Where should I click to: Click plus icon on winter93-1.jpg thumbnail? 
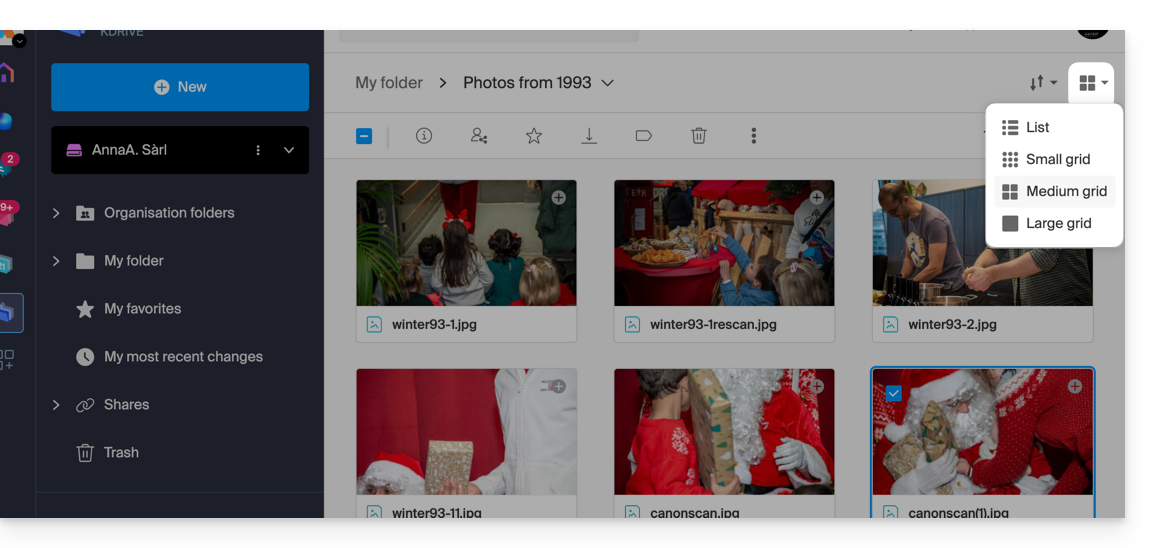[559, 198]
